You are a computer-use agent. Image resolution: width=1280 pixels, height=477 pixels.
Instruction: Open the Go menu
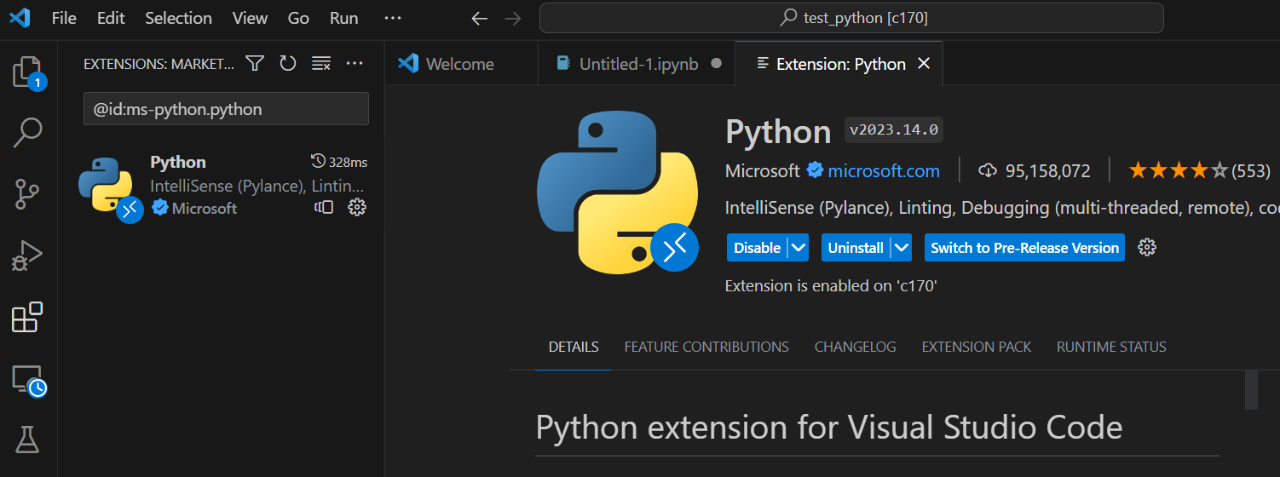coord(298,18)
